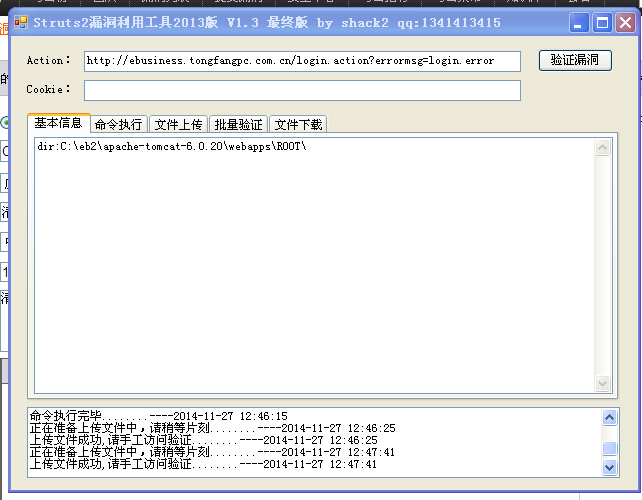Focus the Action URL input field
The image size is (642, 500).
302,61
